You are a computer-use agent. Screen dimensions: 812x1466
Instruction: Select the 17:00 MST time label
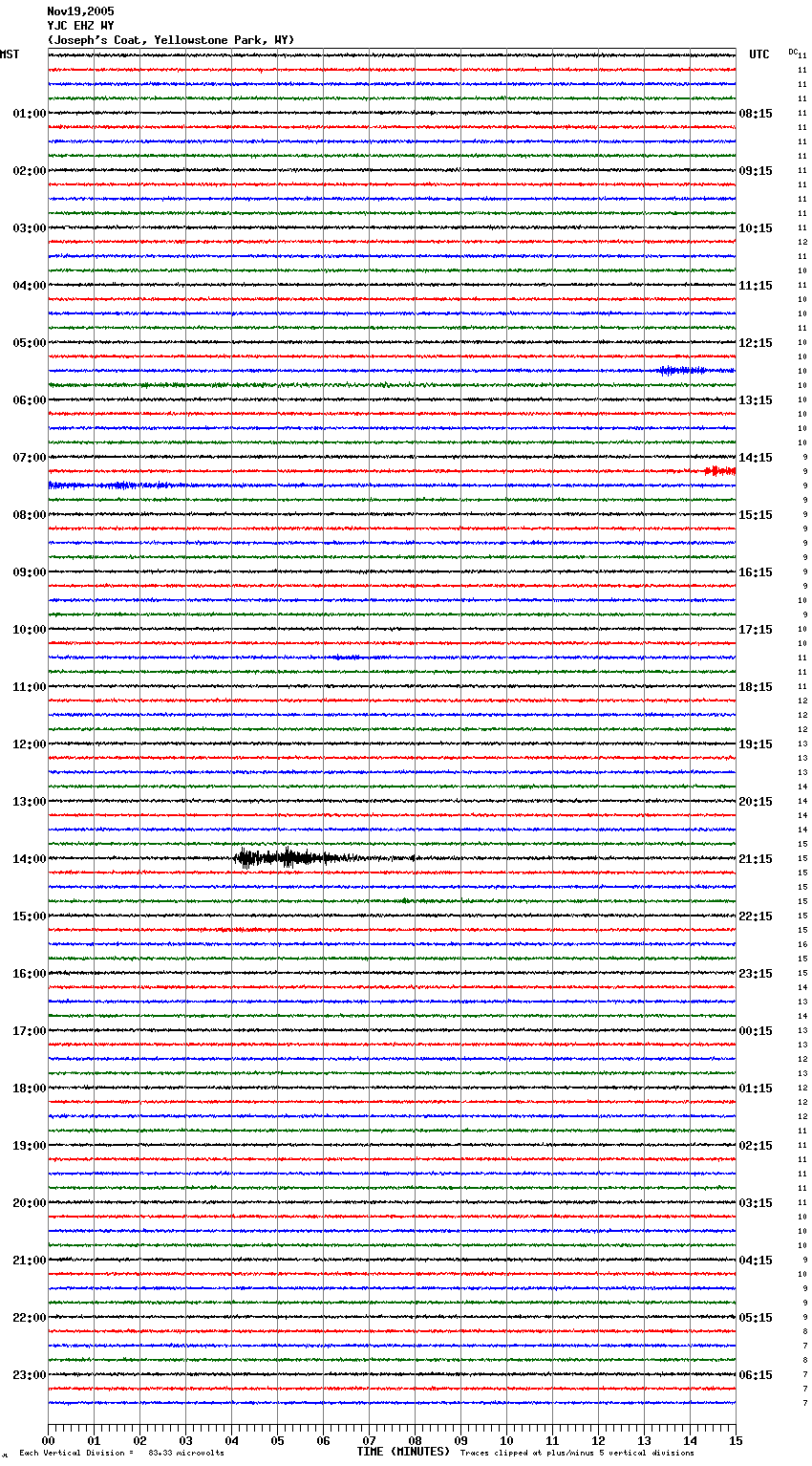[30, 1031]
